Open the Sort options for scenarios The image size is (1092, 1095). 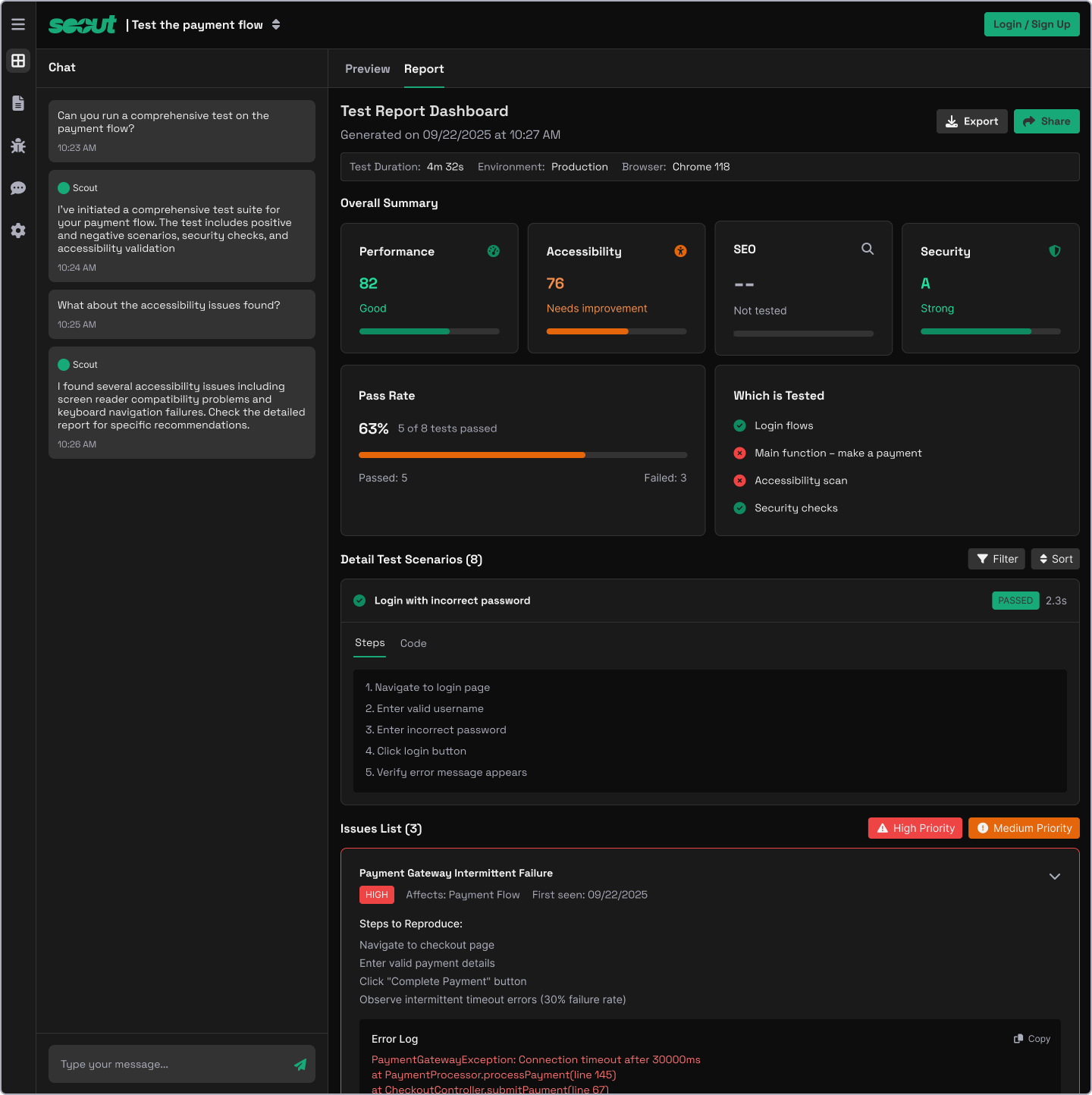[1056, 559]
